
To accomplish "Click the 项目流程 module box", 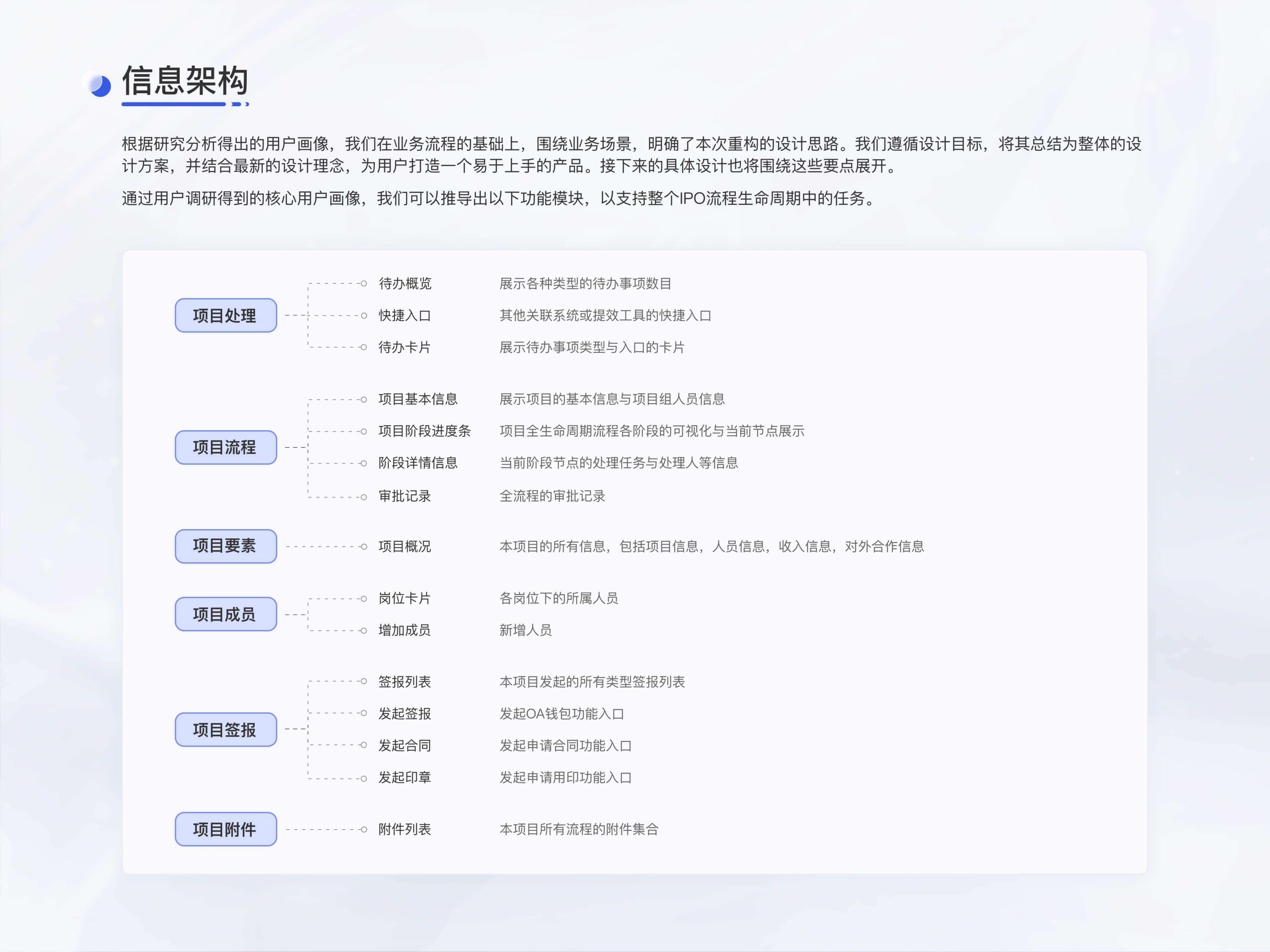I will 226,447.
